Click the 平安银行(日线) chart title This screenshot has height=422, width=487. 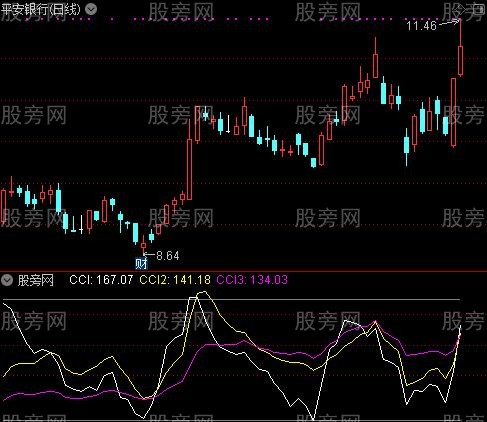tap(41, 9)
